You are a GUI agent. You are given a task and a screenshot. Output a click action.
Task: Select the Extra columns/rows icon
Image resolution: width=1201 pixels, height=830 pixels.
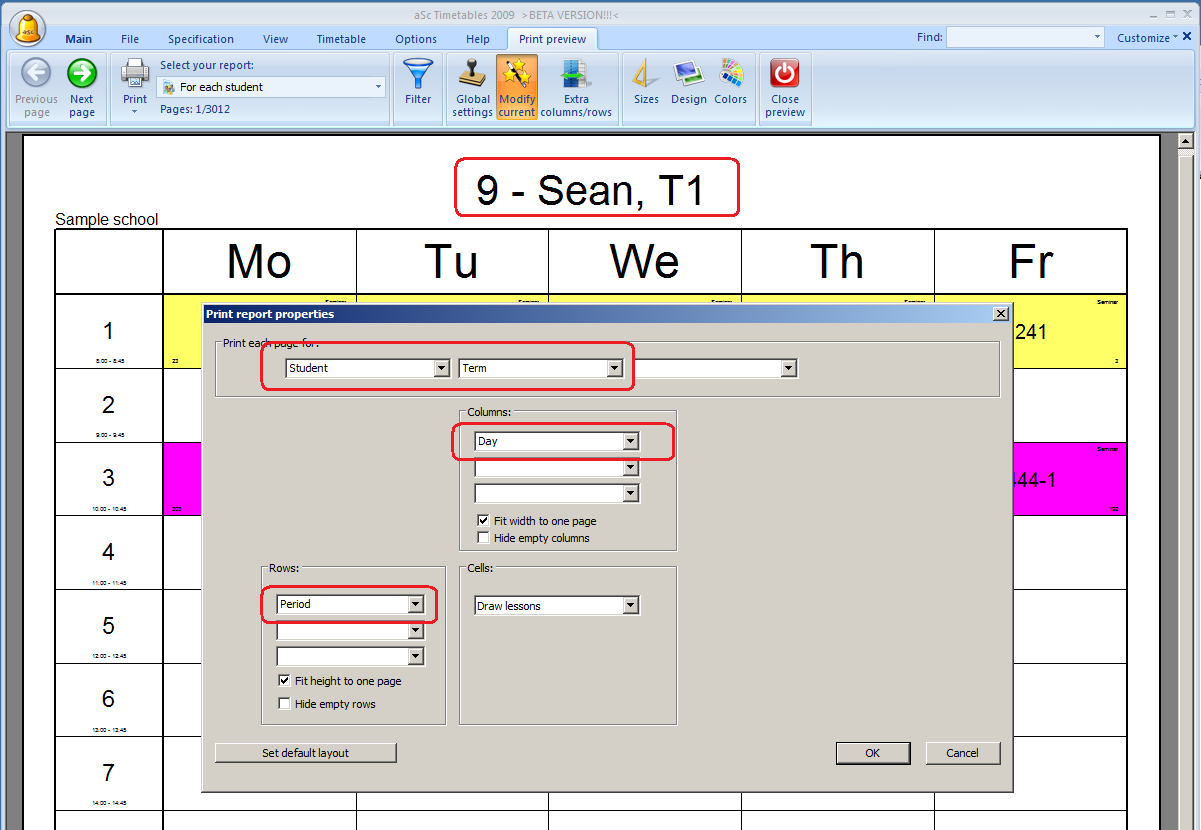click(x=576, y=74)
